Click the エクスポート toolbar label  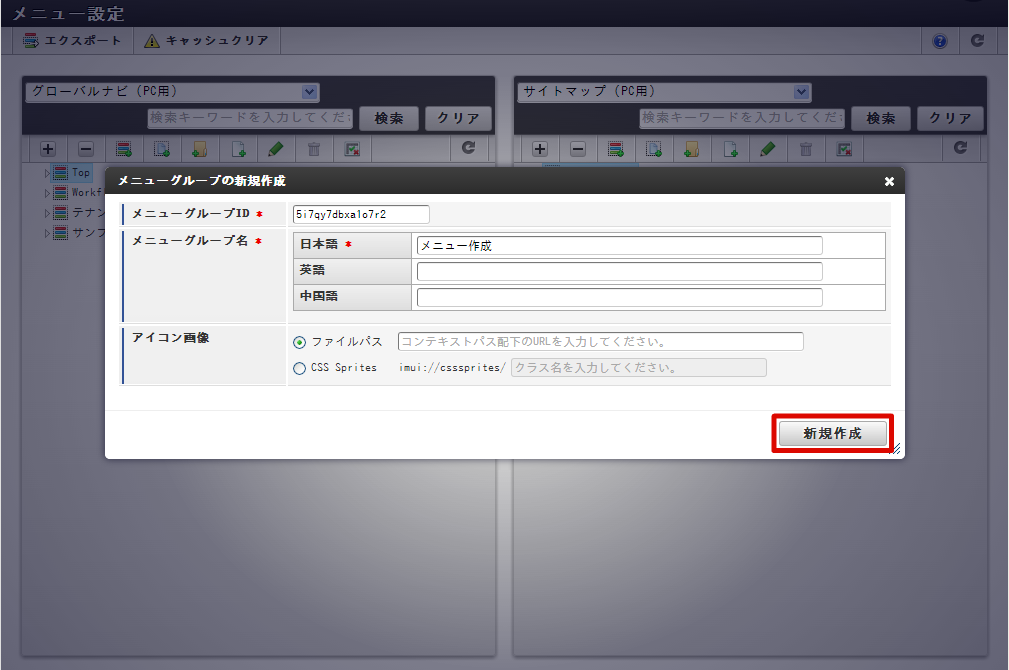pyautogui.click(x=83, y=41)
